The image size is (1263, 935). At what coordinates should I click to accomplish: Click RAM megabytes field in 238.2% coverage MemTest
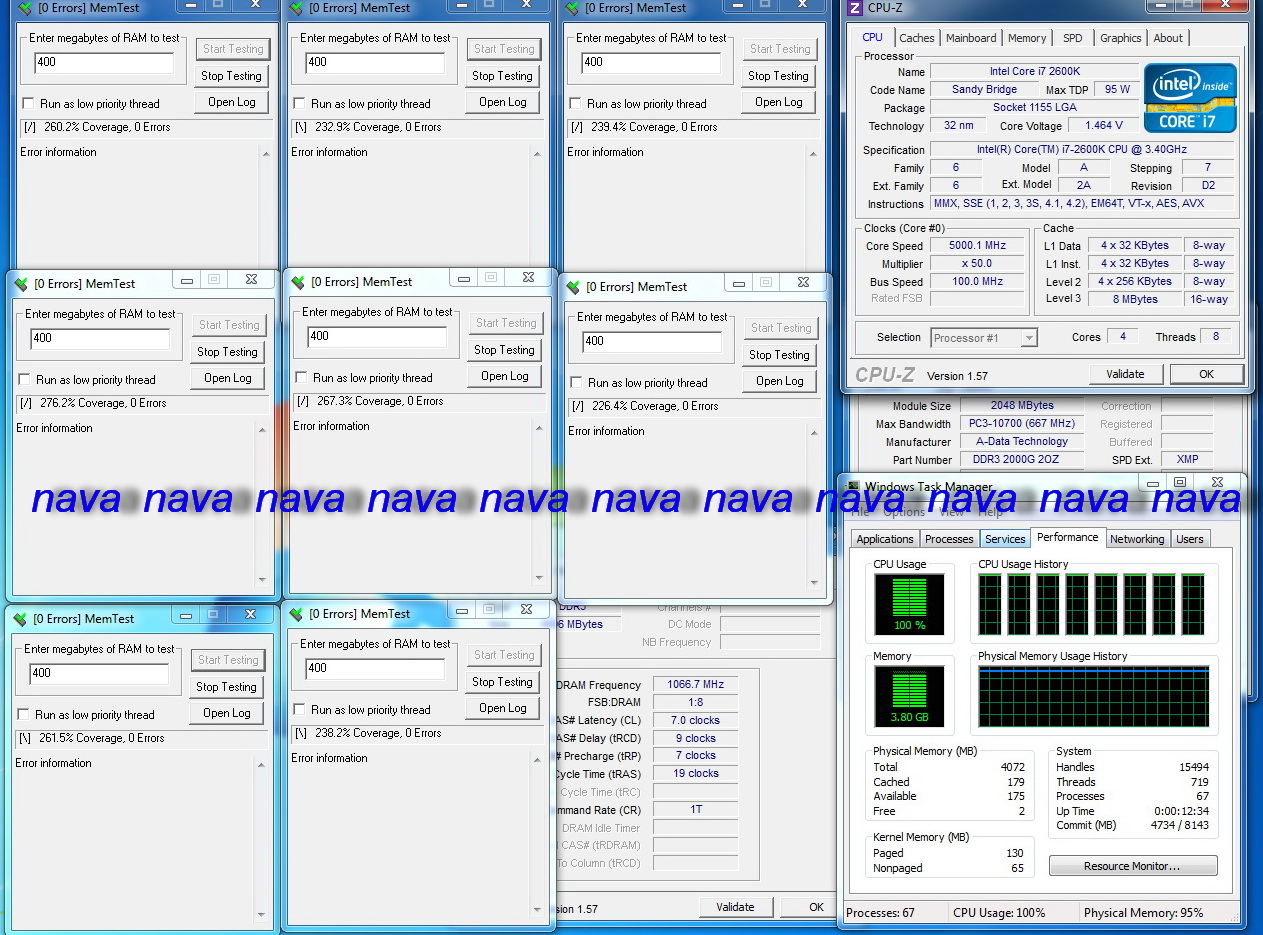tap(375, 668)
